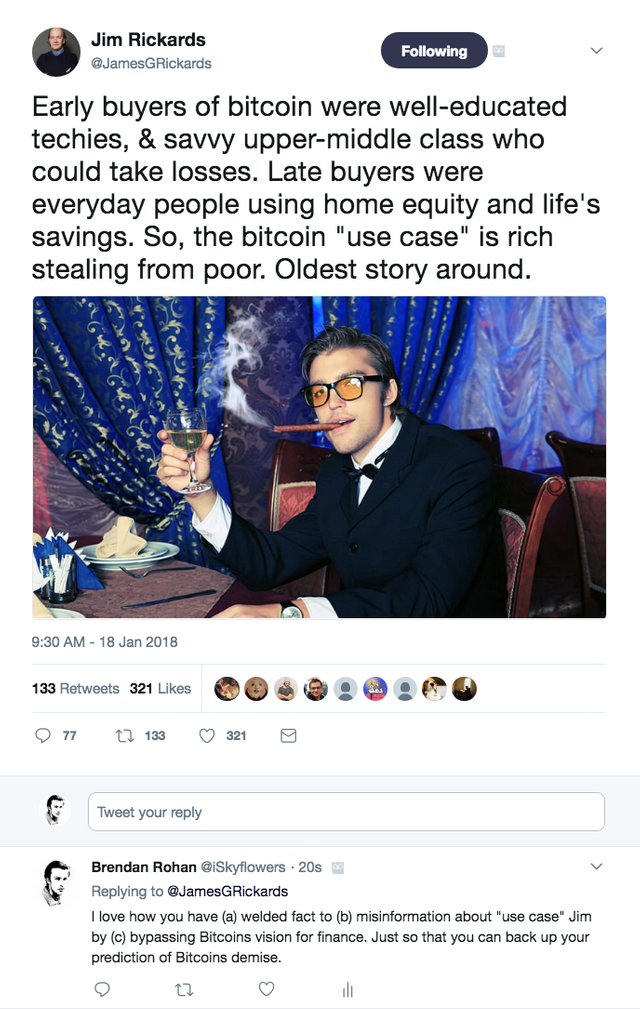Viewport: 640px width, 1009px height.
Task: Open the cigar-smoking man photo in the tweet
Action: tap(319, 457)
